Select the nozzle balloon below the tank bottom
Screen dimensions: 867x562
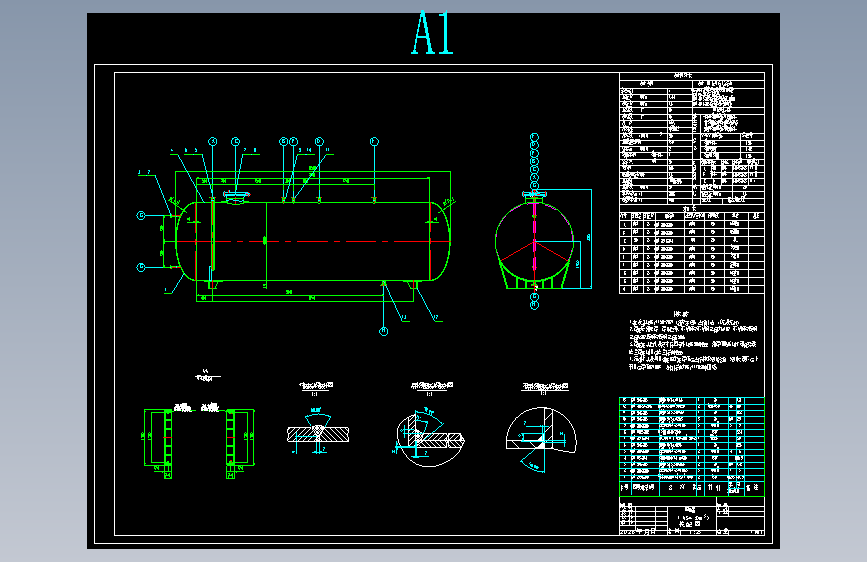384,331
